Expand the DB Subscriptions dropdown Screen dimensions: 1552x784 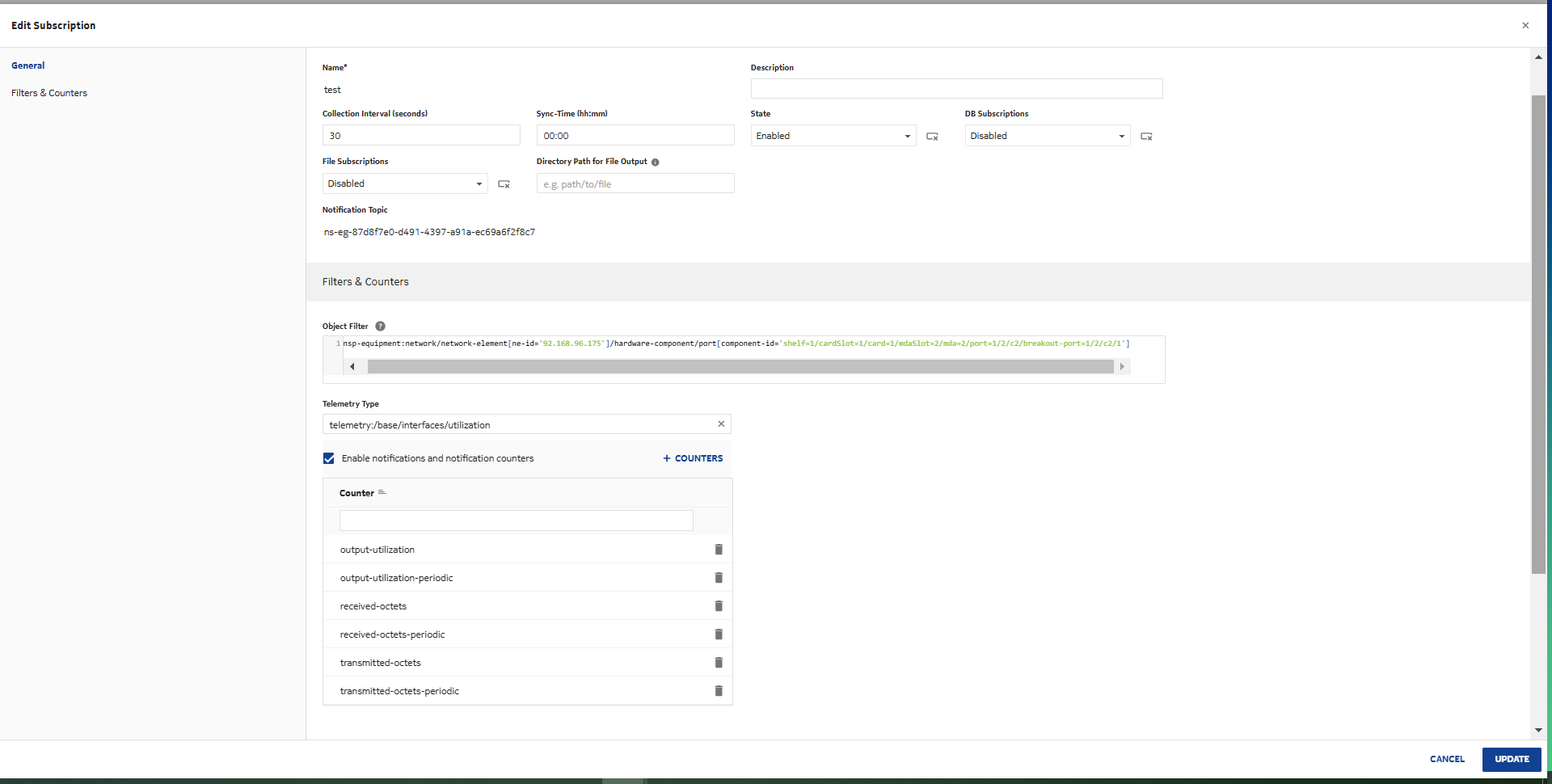click(x=1047, y=136)
